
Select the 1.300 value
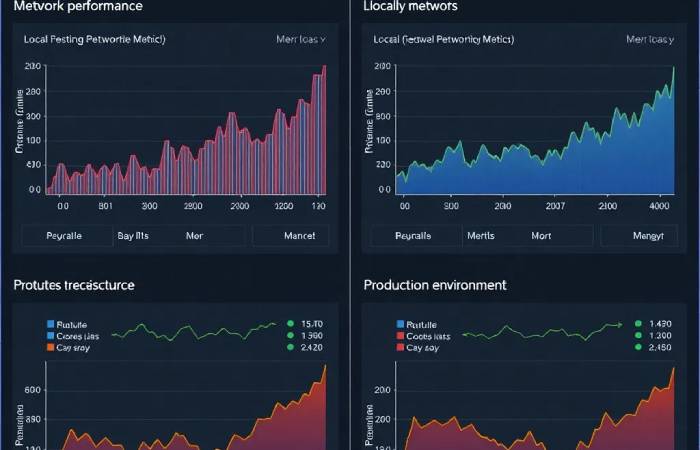[661, 336]
